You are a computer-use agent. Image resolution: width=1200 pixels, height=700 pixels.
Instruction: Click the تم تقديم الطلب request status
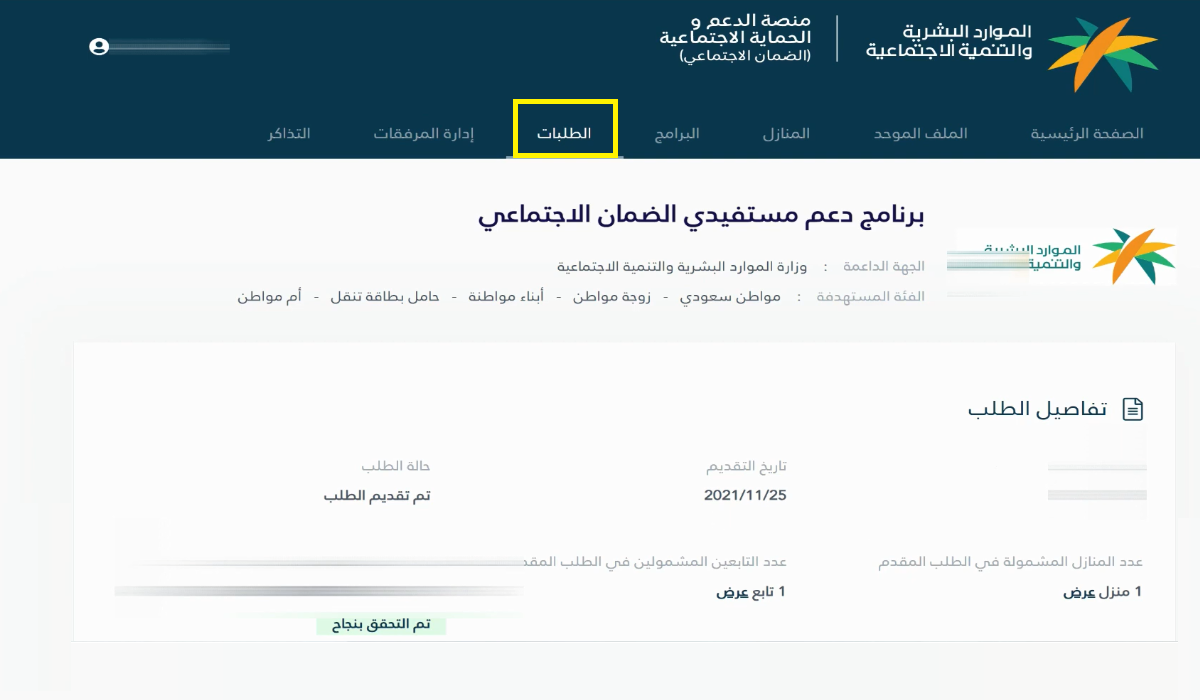coord(377,495)
